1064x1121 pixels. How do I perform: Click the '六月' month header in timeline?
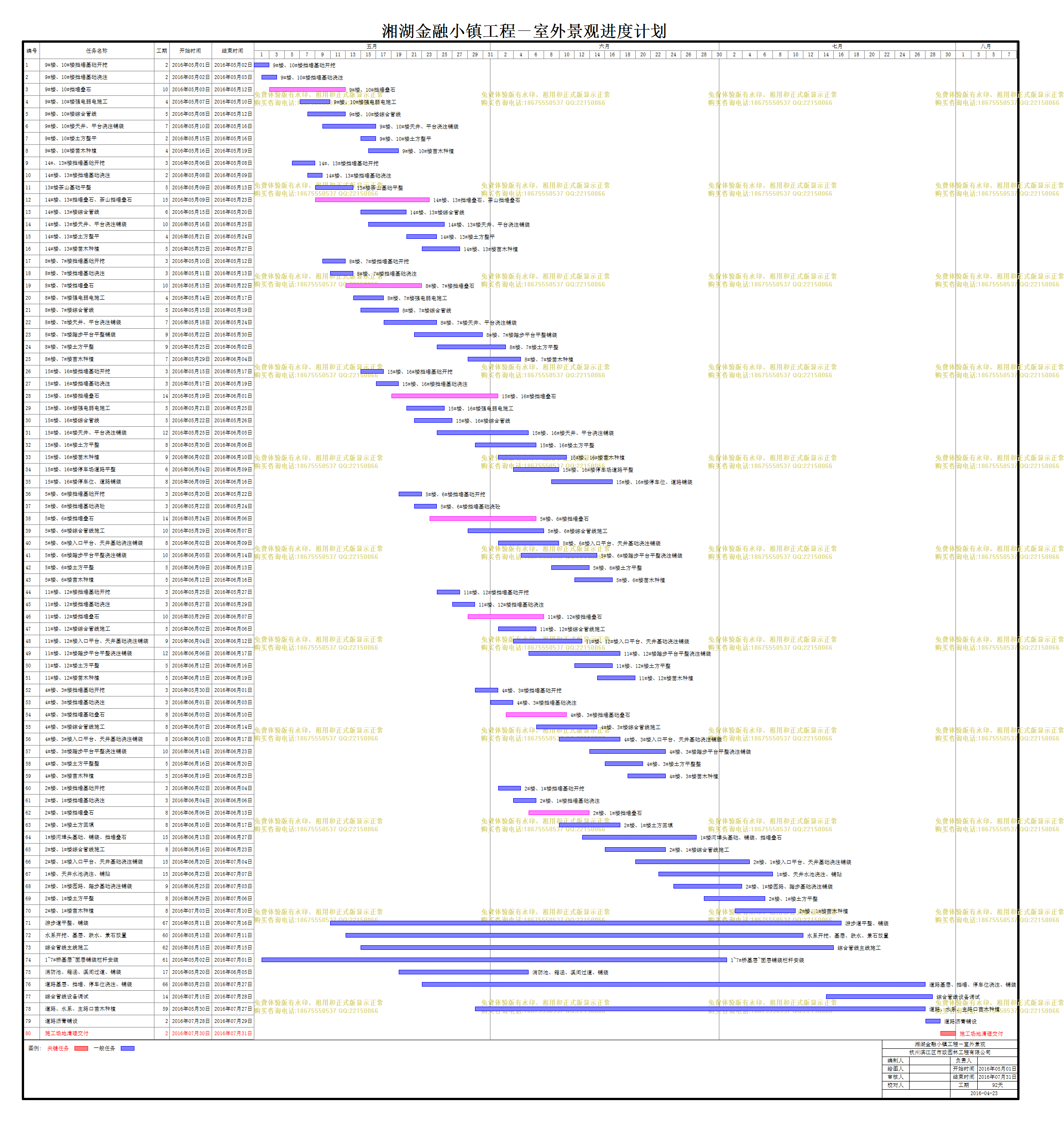coord(604,46)
